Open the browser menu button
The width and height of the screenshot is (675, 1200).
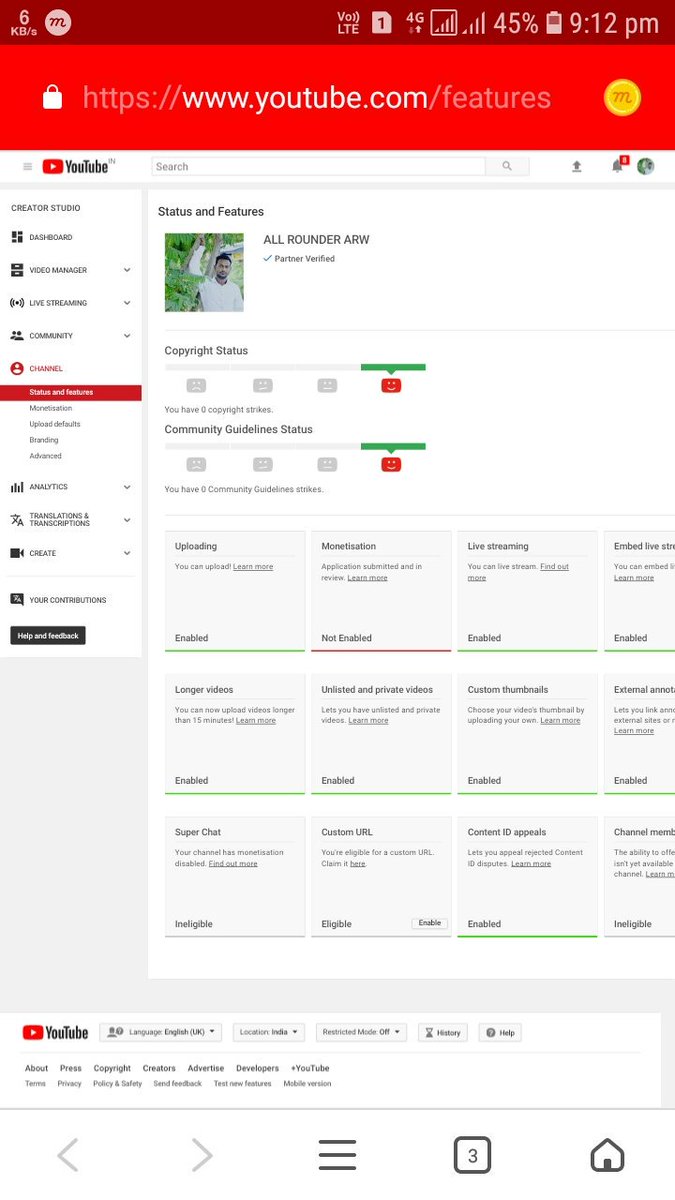click(x=337, y=1155)
